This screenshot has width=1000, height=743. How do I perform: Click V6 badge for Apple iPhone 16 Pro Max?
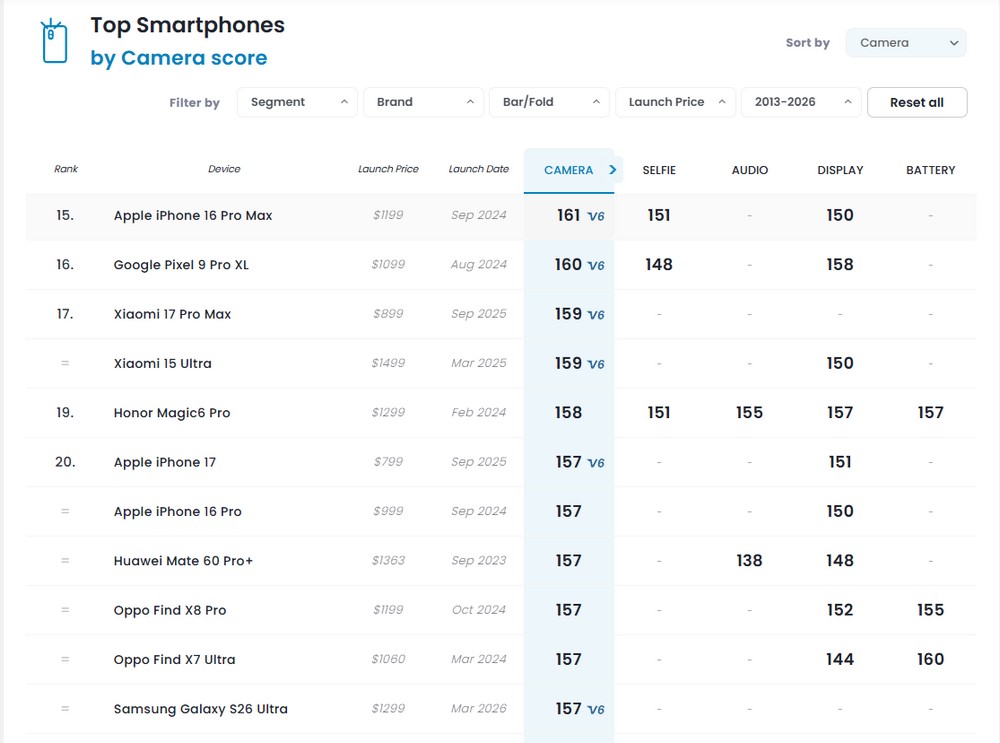596,216
